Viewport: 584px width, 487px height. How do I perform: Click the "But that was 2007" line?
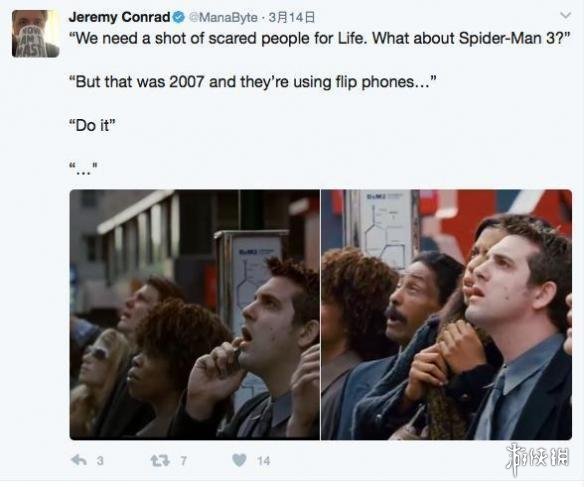point(253,82)
